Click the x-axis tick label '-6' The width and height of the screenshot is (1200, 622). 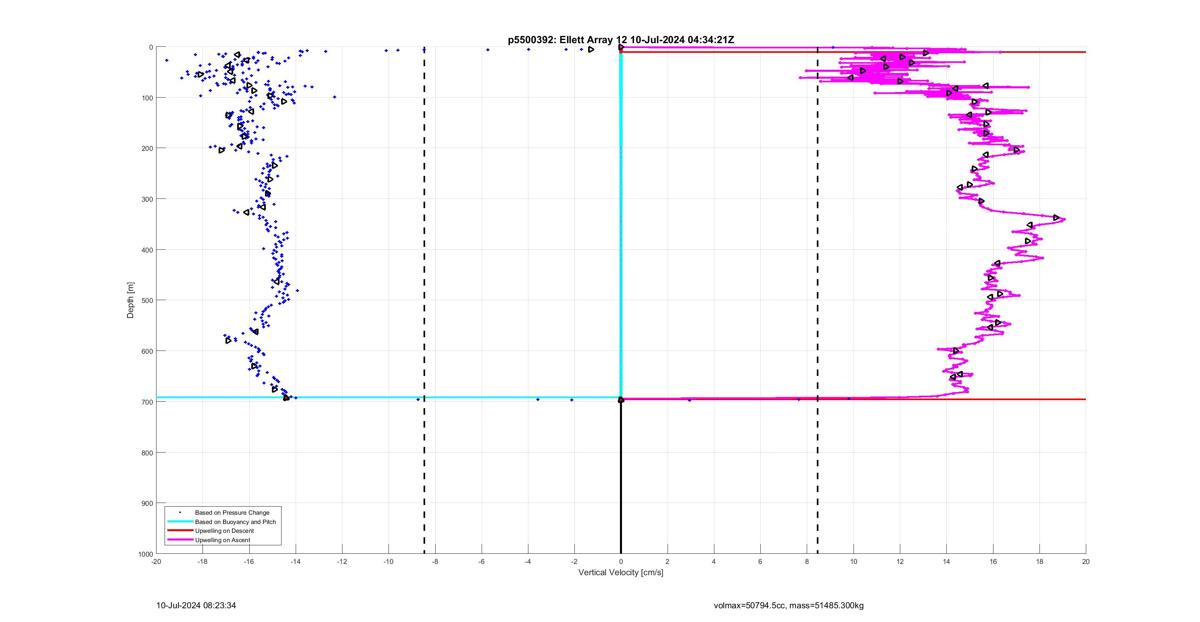(481, 561)
